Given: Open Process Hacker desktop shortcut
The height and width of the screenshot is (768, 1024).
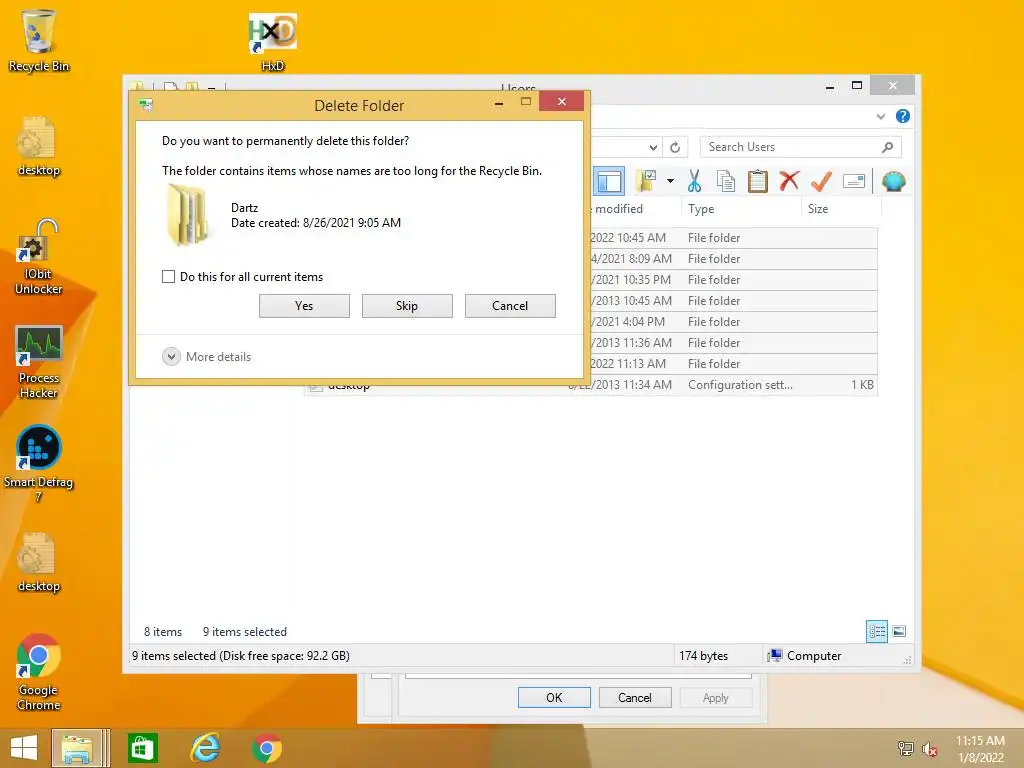Looking at the screenshot, I should 39,362.
